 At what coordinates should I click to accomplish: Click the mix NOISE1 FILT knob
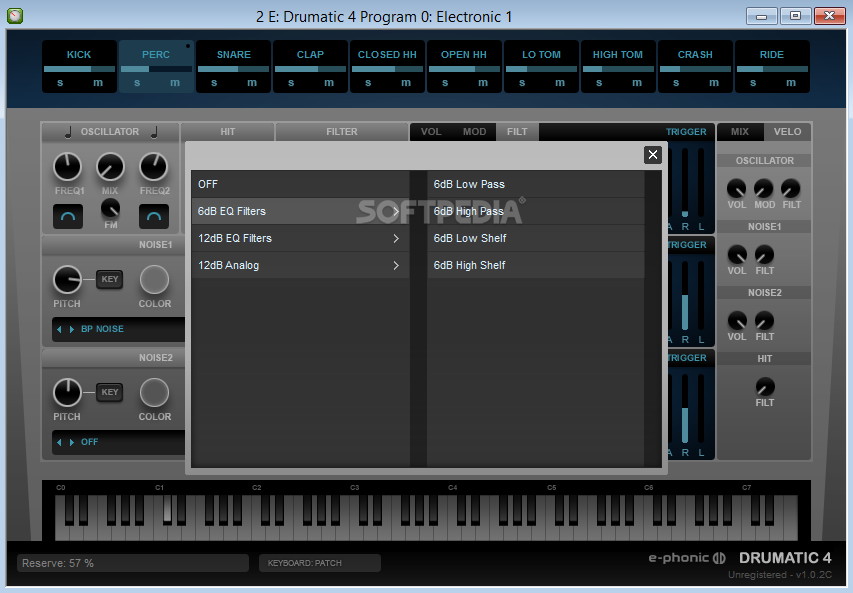pyautogui.click(x=764, y=254)
